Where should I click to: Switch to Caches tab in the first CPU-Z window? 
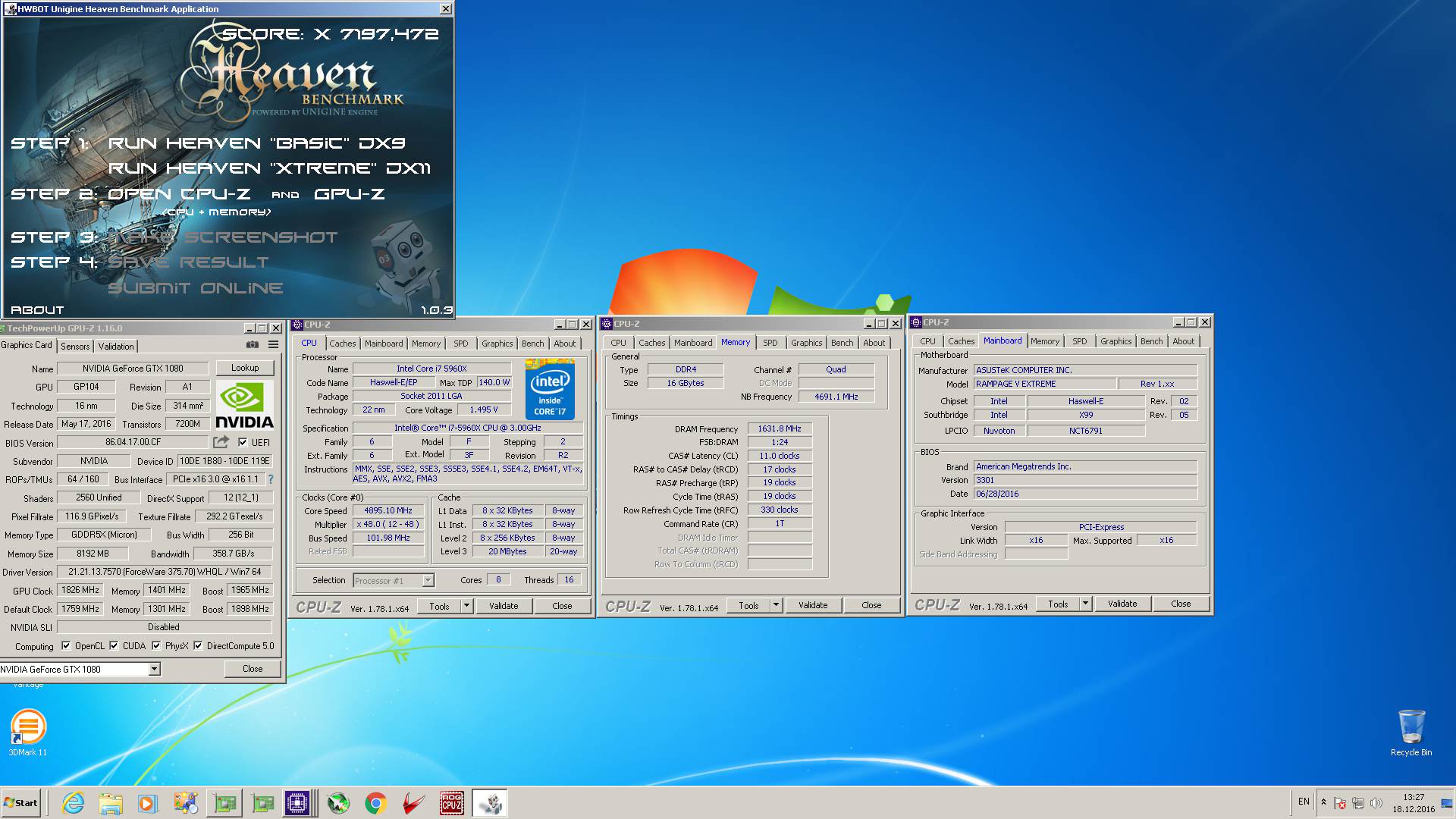click(x=342, y=344)
